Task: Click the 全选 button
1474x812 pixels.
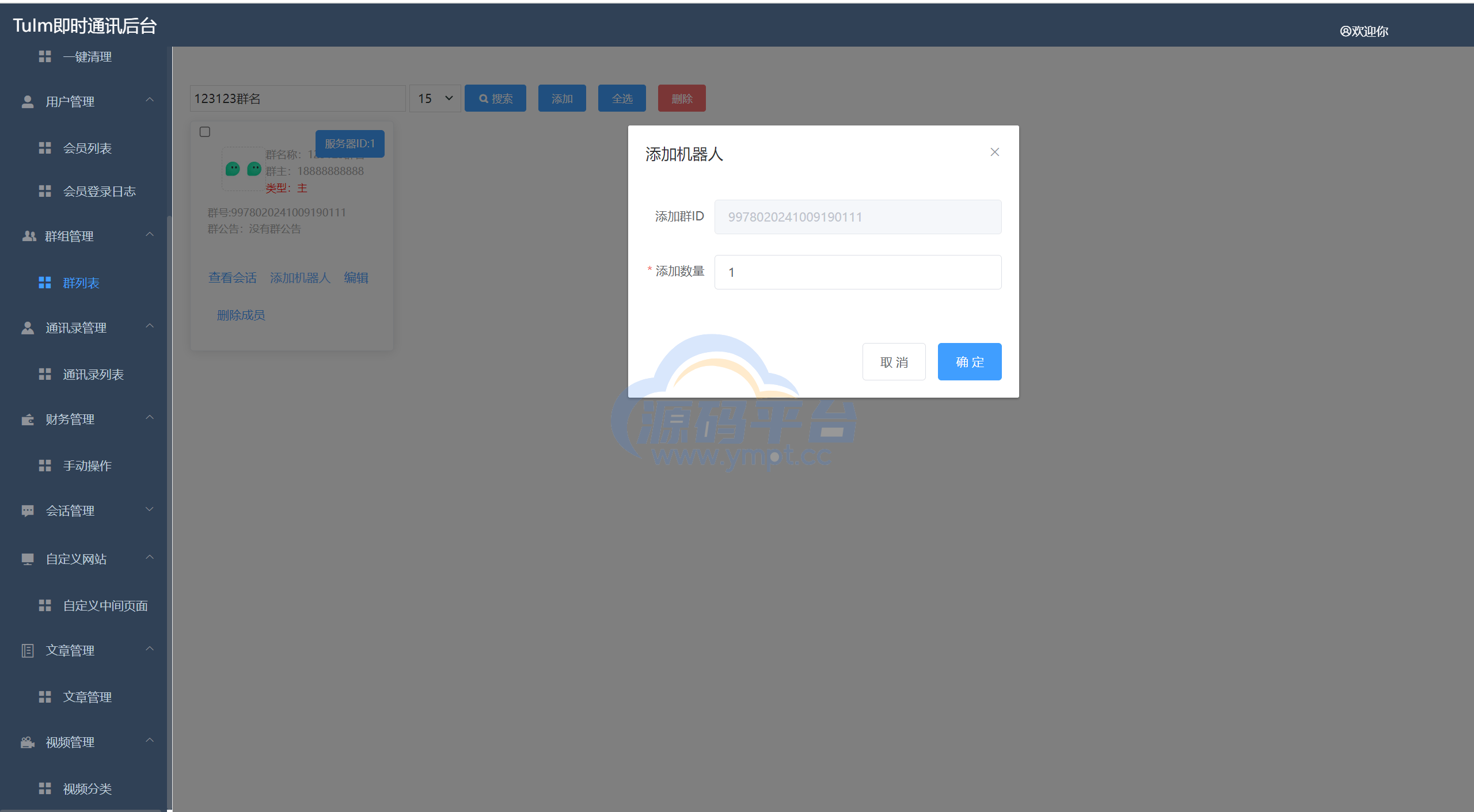Action: [622, 98]
